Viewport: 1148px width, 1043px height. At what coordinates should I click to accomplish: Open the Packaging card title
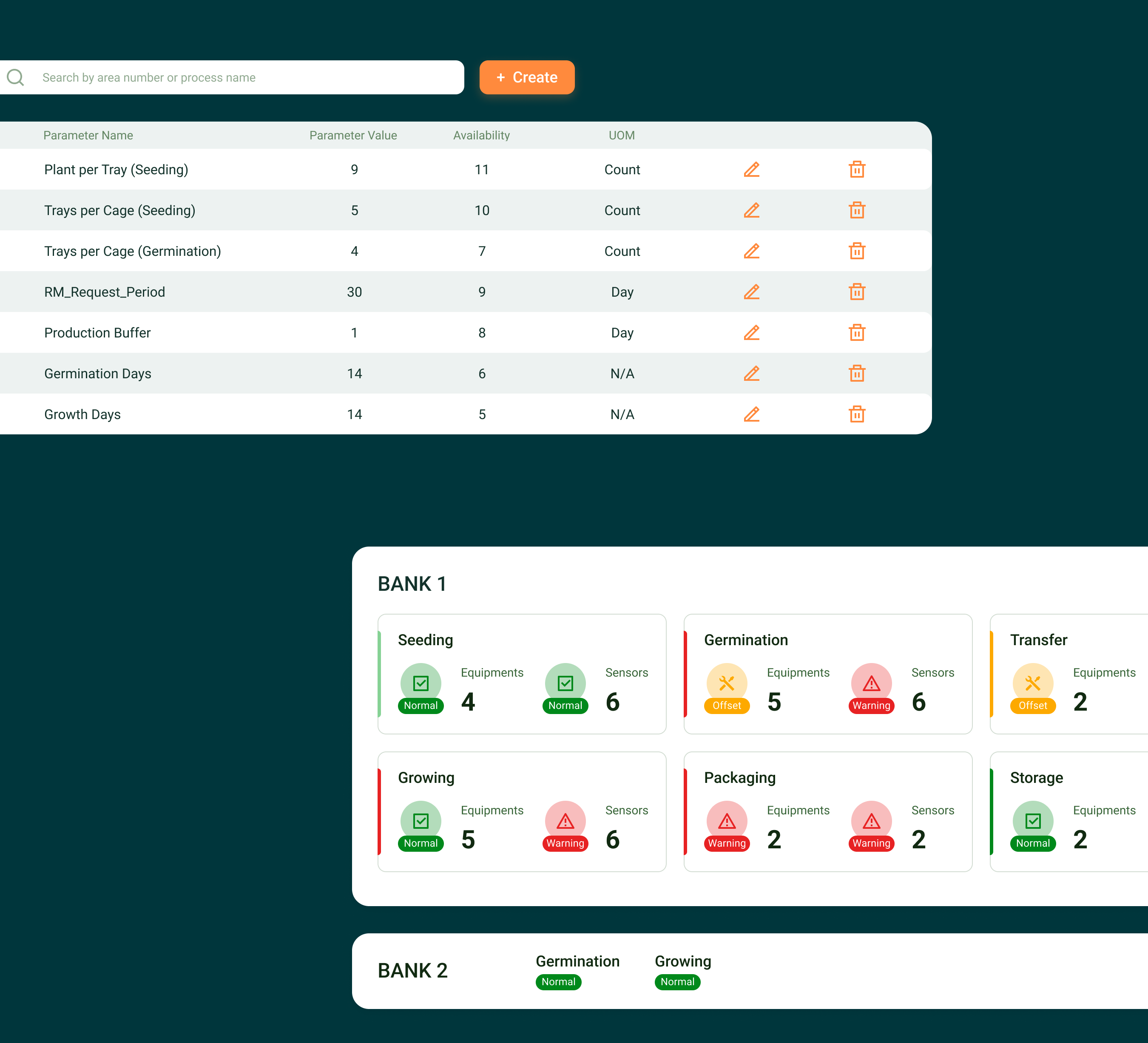[x=740, y=778]
